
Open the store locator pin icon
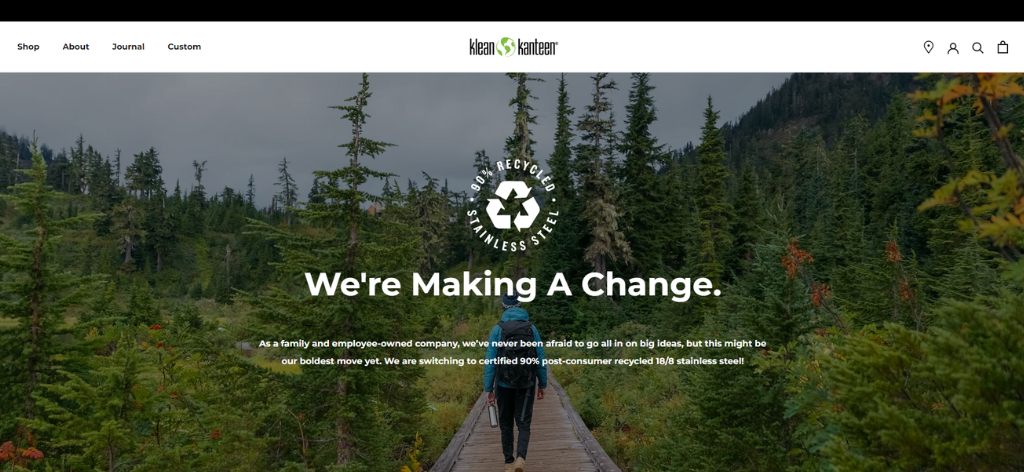(x=928, y=47)
